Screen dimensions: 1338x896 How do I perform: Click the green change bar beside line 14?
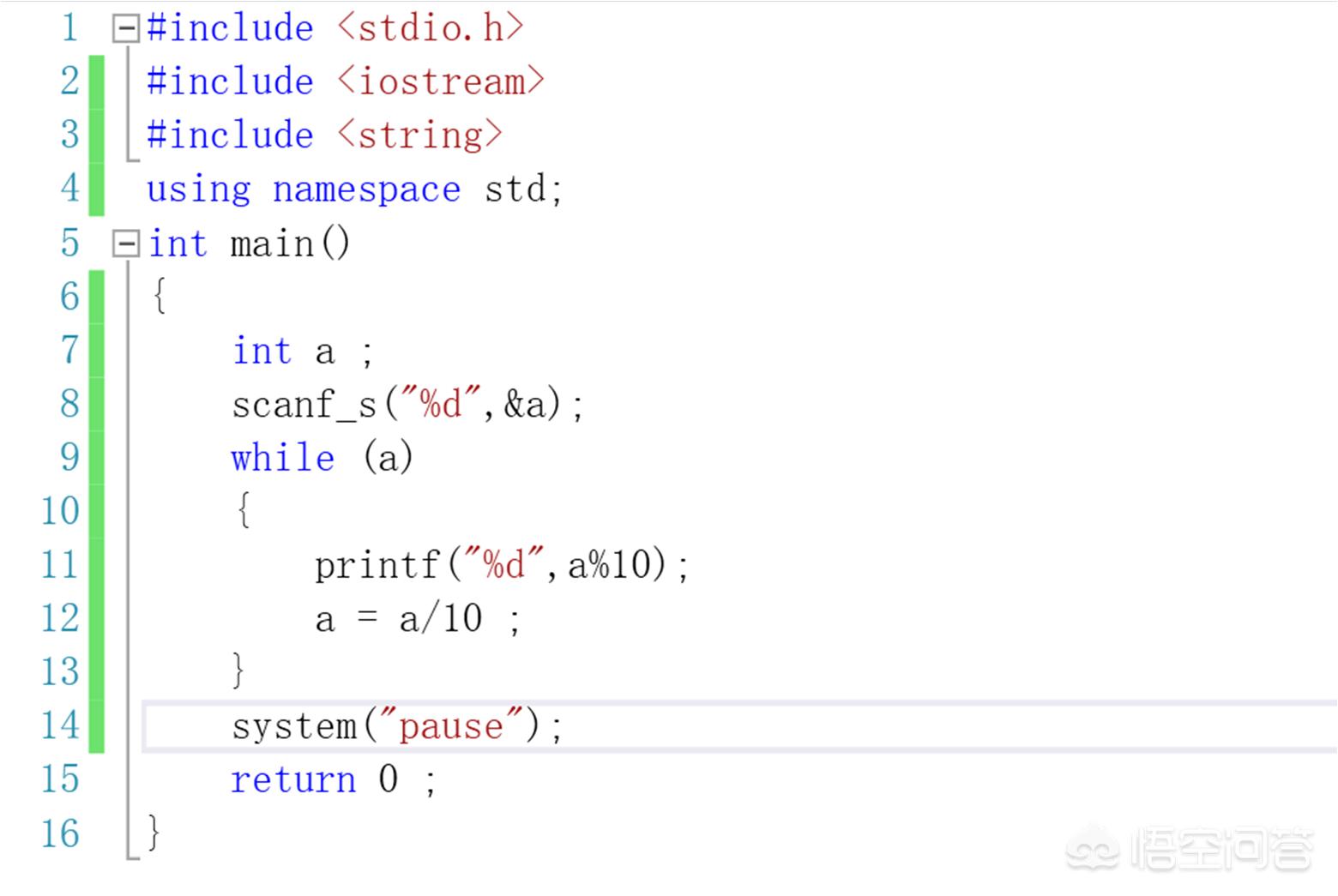pyautogui.click(x=95, y=725)
